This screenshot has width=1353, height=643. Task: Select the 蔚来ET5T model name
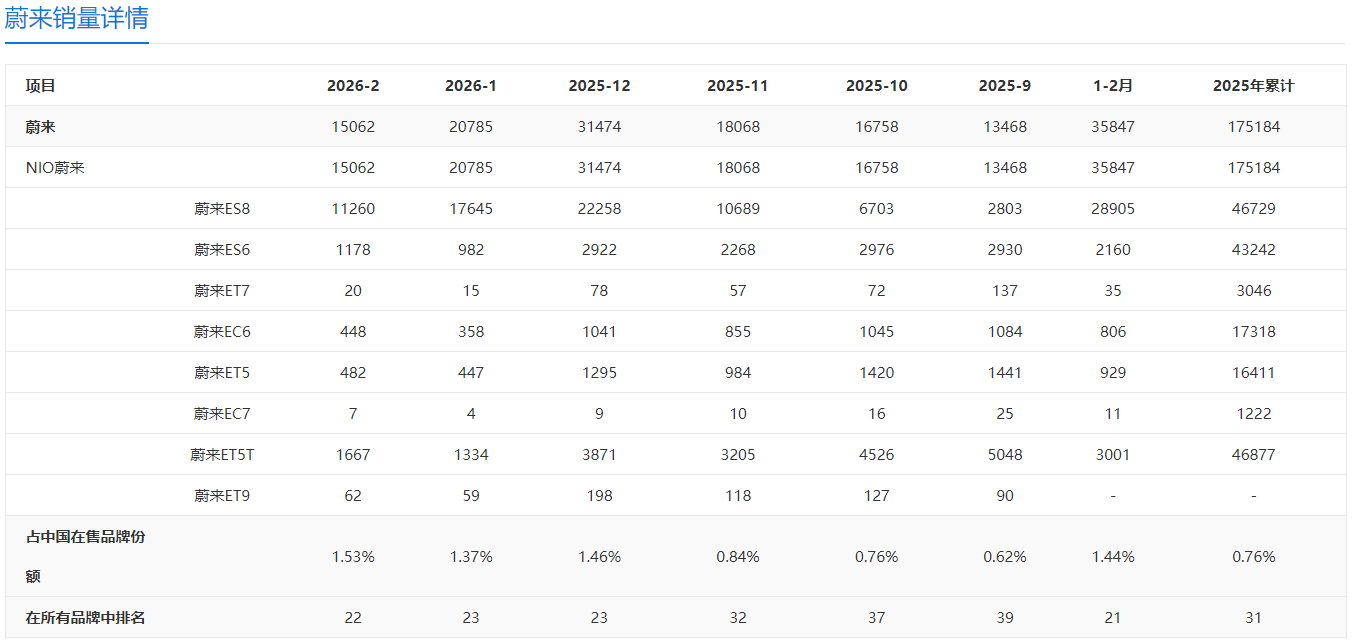[x=222, y=455]
